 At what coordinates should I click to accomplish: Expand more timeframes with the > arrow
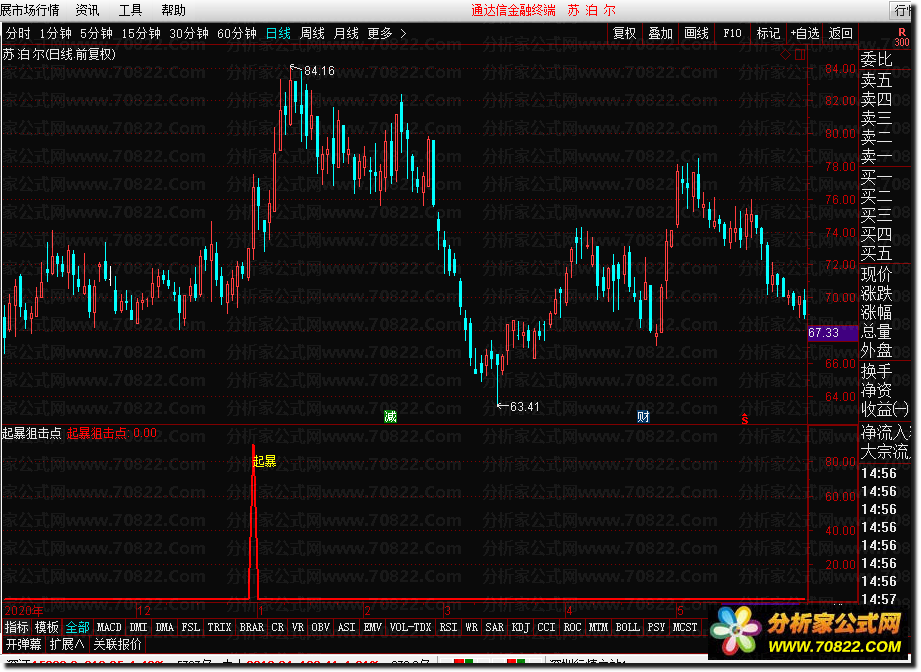pyautogui.click(x=403, y=33)
